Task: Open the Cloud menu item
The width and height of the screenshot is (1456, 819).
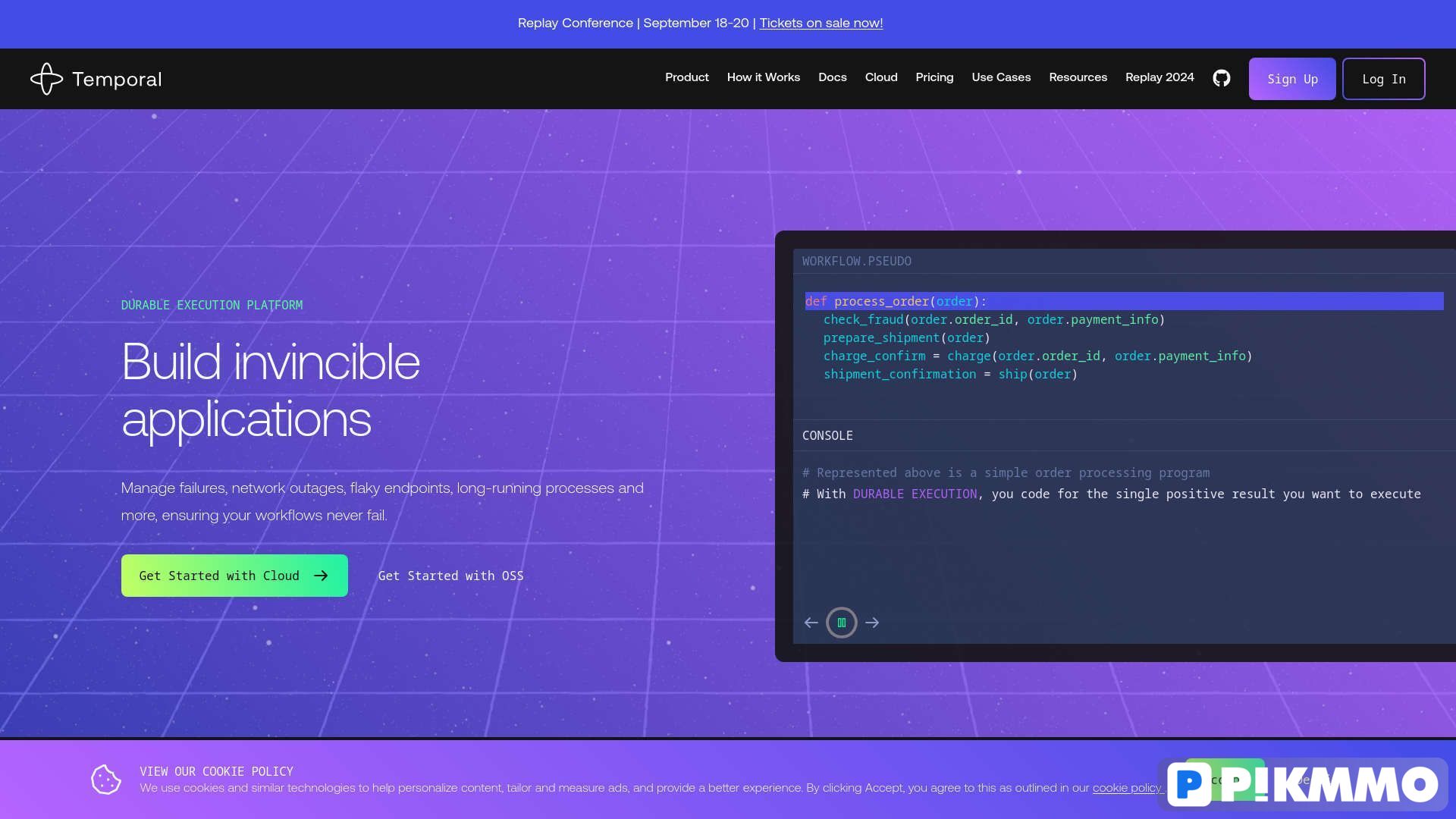Action: tap(881, 77)
